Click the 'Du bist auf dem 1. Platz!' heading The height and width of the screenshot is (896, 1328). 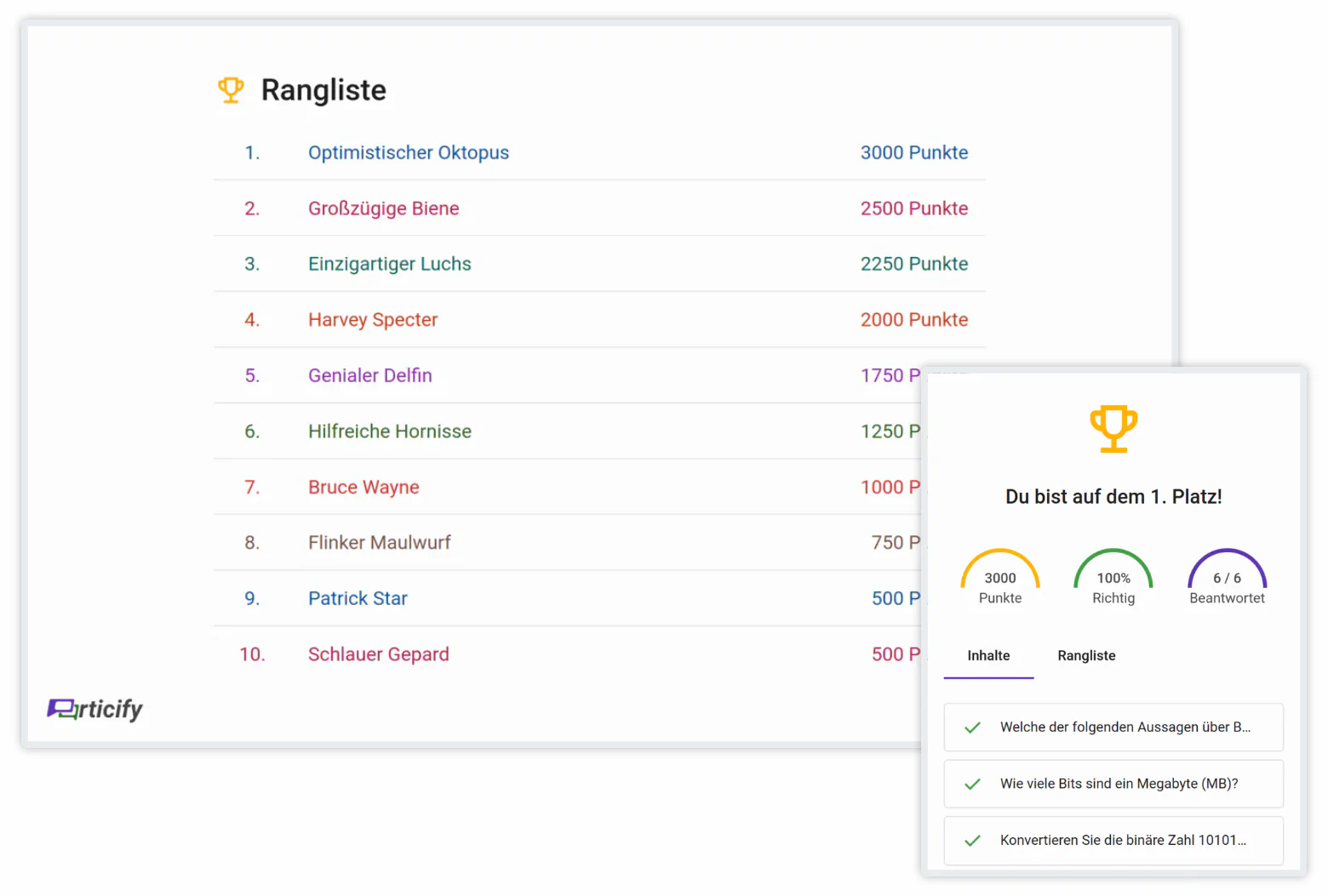[x=1113, y=497]
